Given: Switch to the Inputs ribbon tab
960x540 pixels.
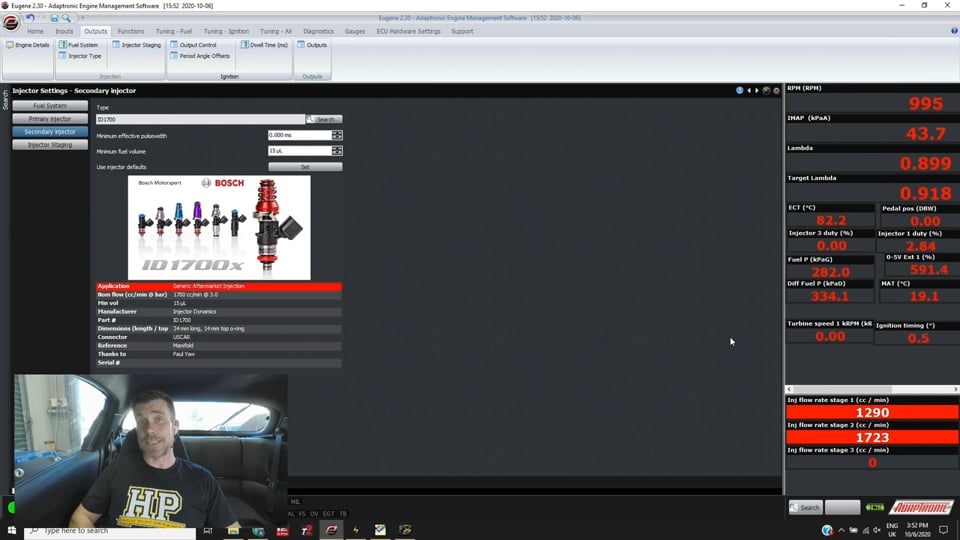Looking at the screenshot, I should point(64,31).
